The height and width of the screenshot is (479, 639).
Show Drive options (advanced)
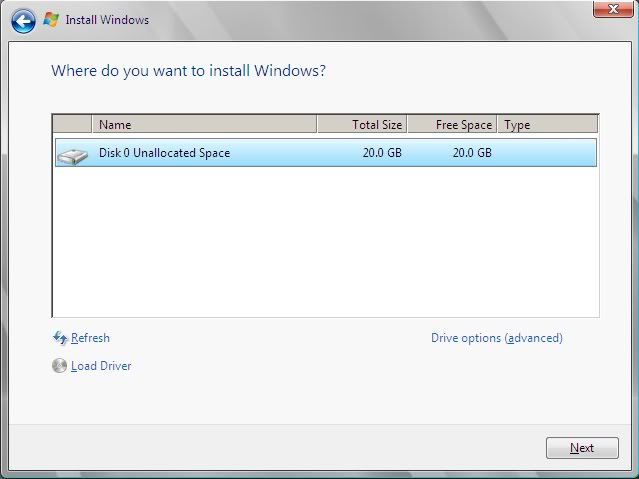[x=497, y=338]
